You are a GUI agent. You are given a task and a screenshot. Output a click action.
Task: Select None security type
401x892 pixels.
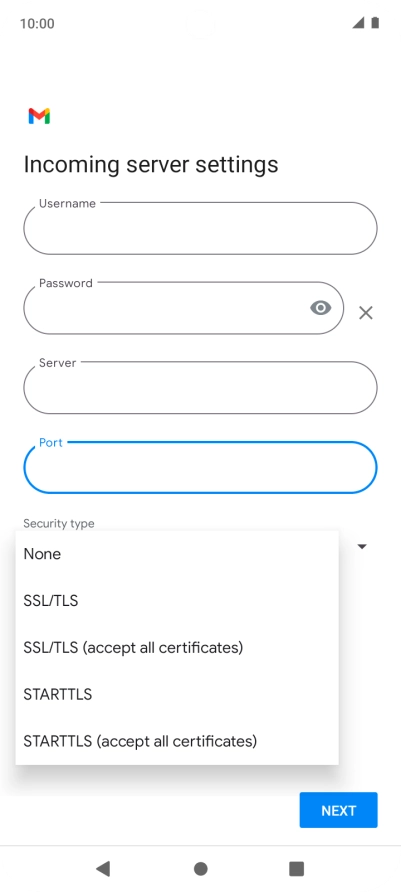click(177, 554)
